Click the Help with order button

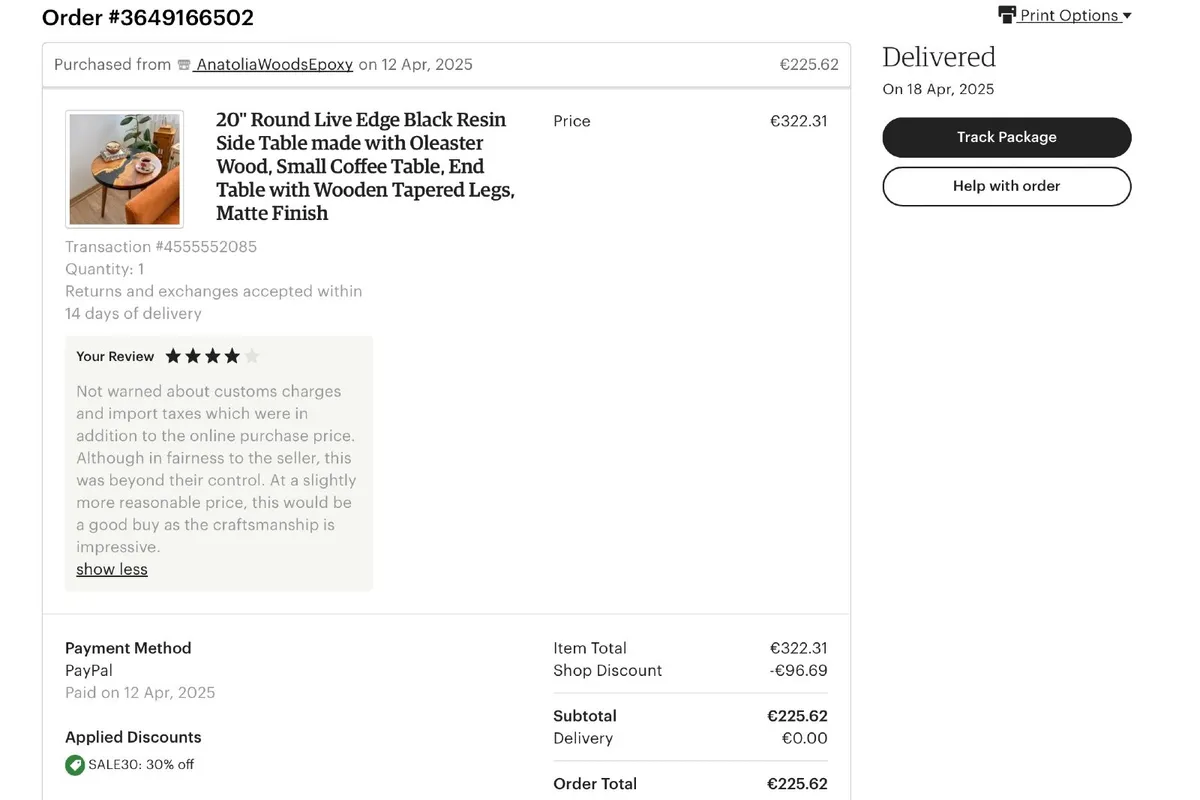pyautogui.click(x=1007, y=186)
